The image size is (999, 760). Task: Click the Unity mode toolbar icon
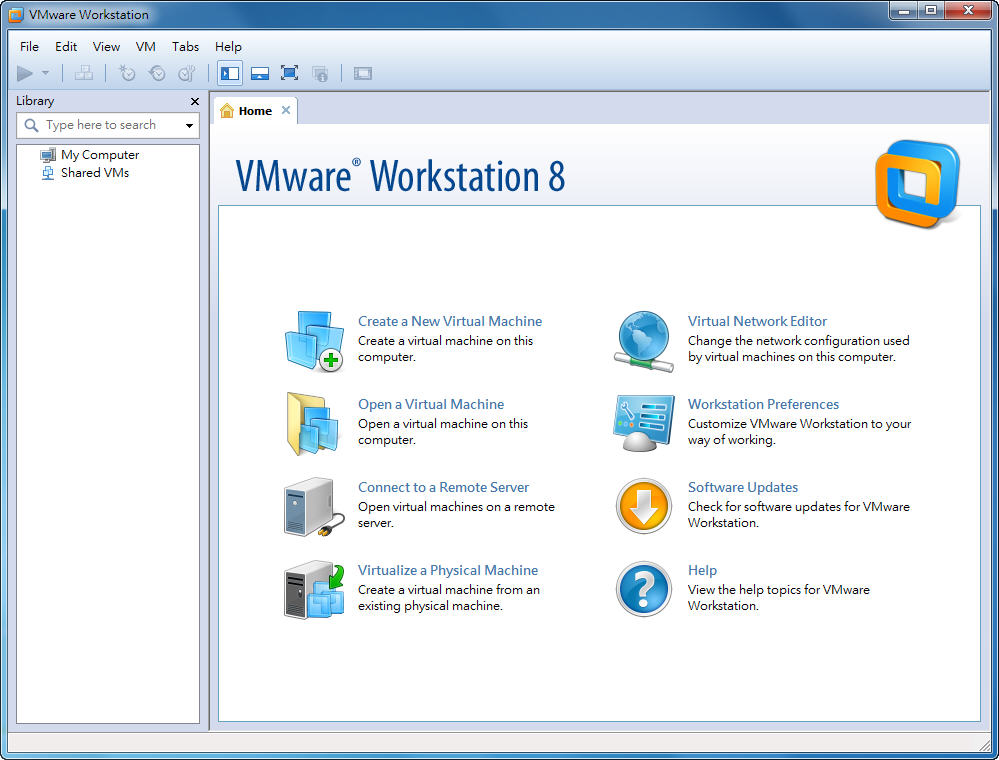[320, 73]
